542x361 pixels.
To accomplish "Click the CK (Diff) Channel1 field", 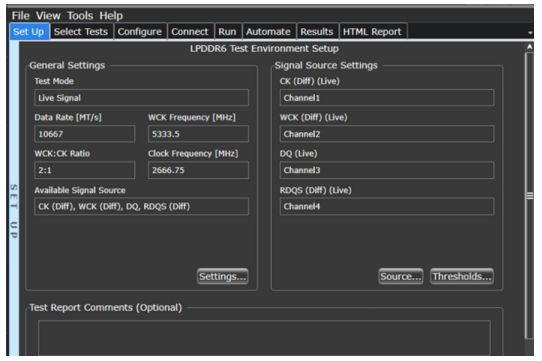I will coord(387,98).
